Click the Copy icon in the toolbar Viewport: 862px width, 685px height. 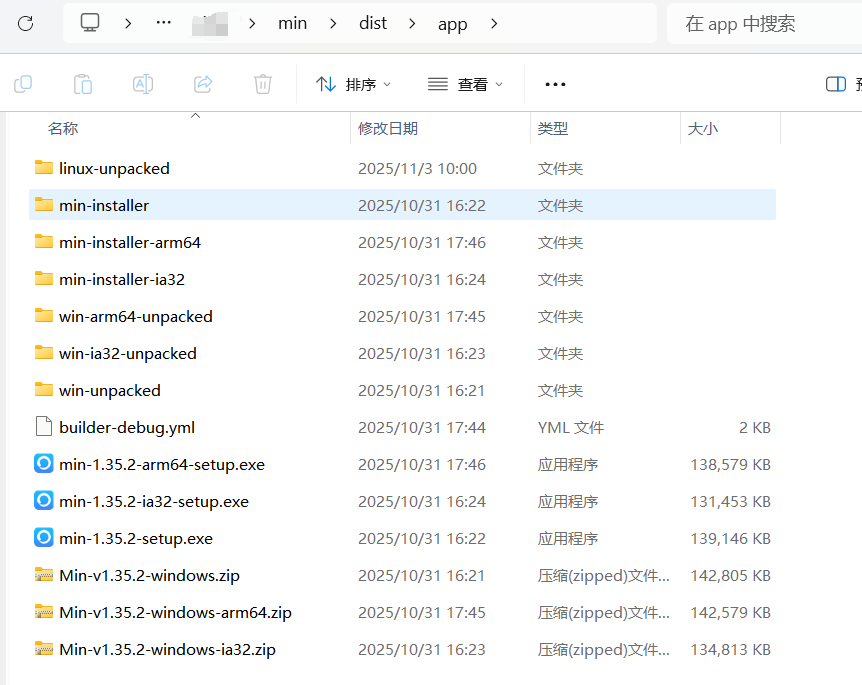22,84
